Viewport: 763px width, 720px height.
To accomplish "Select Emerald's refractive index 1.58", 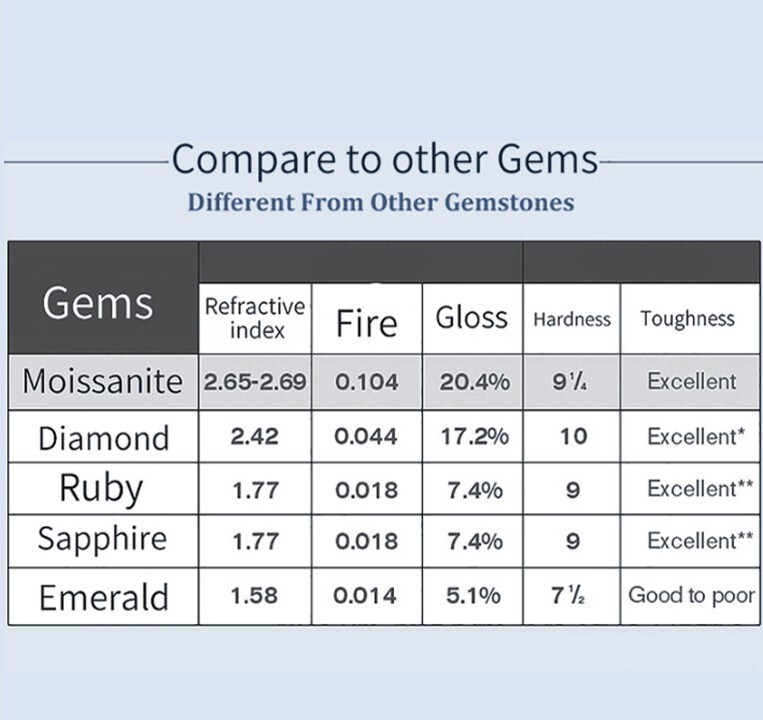I will tap(254, 595).
